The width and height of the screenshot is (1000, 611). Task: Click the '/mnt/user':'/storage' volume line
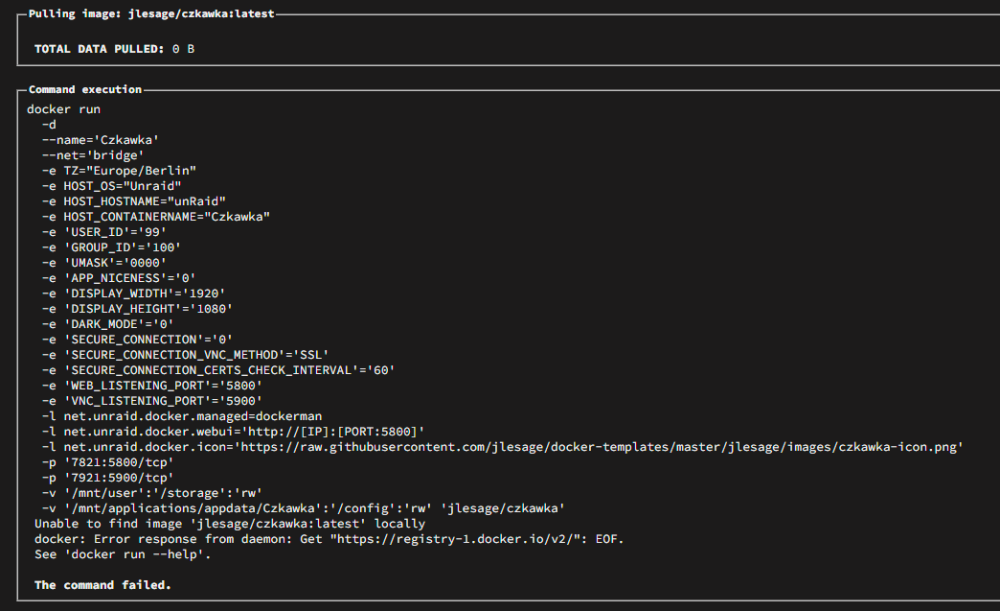pyautogui.click(x=152, y=493)
